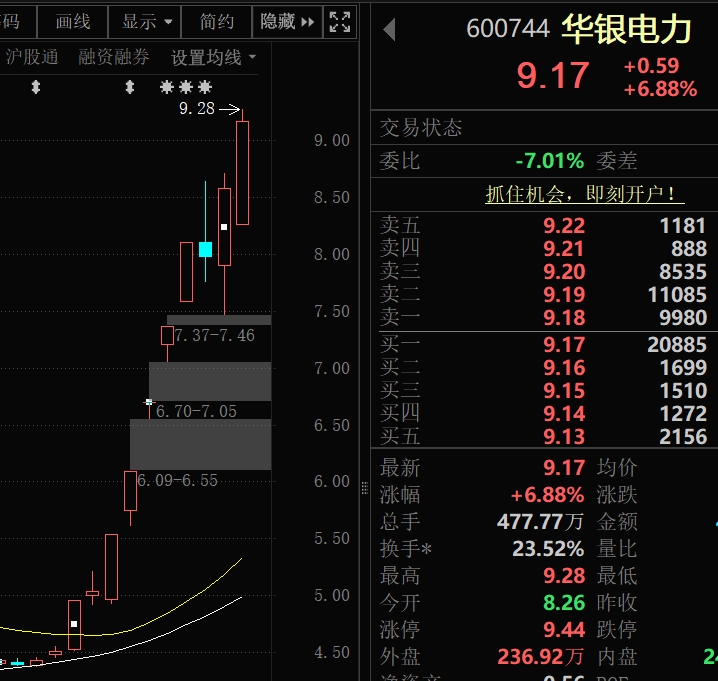
Task: Click the 卖四 price 9.21
Action: (564, 249)
